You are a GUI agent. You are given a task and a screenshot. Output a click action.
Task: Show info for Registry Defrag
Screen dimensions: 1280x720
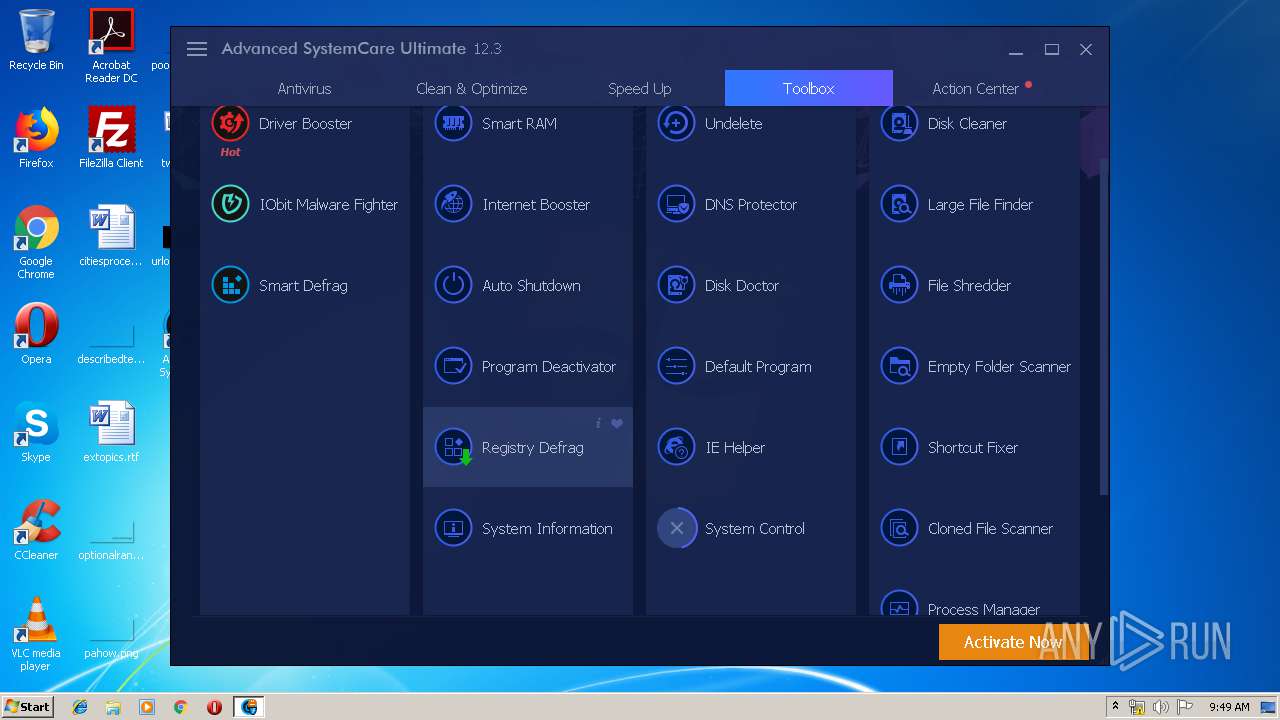point(598,423)
